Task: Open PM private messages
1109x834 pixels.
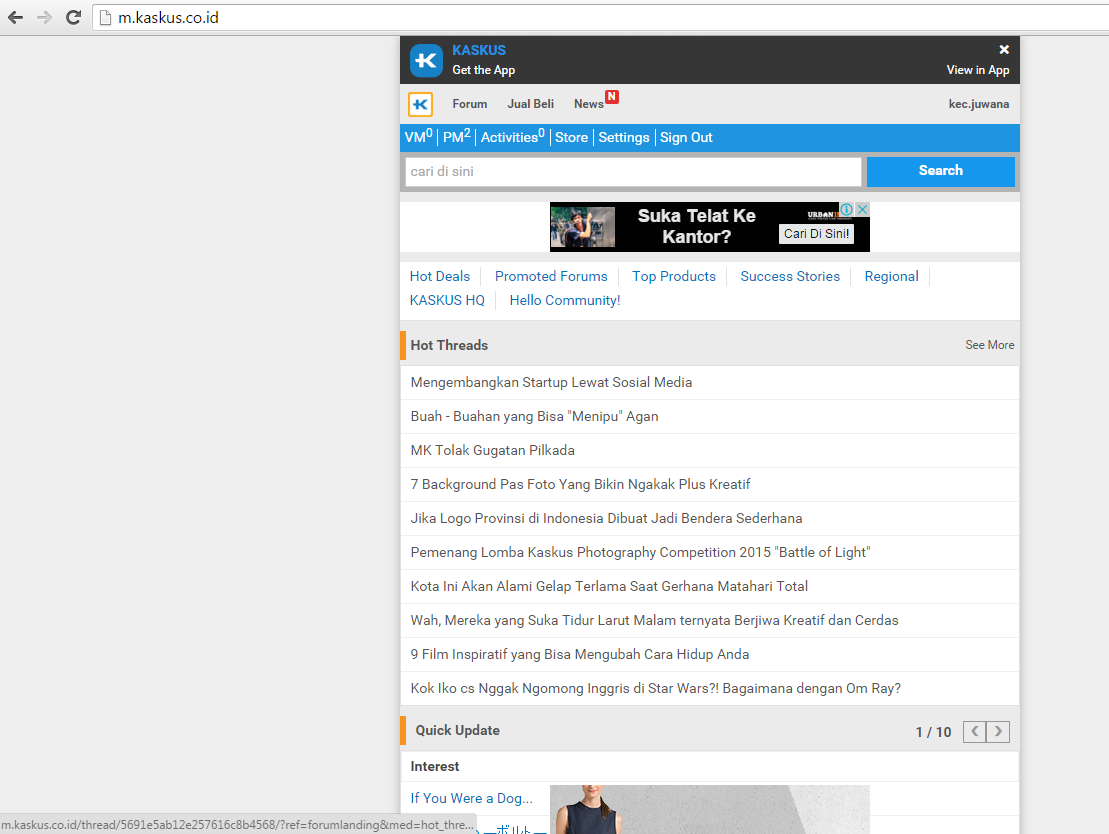Action: pyautogui.click(x=456, y=137)
